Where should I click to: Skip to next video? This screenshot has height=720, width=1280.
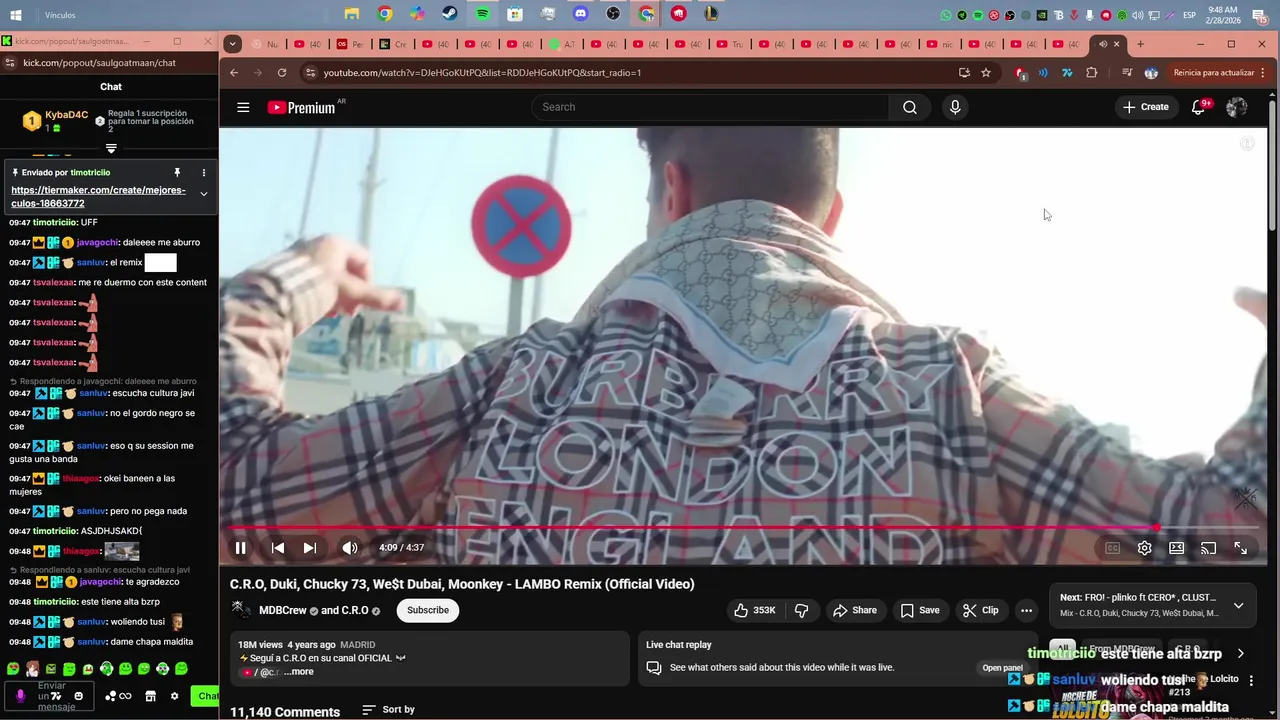click(310, 548)
